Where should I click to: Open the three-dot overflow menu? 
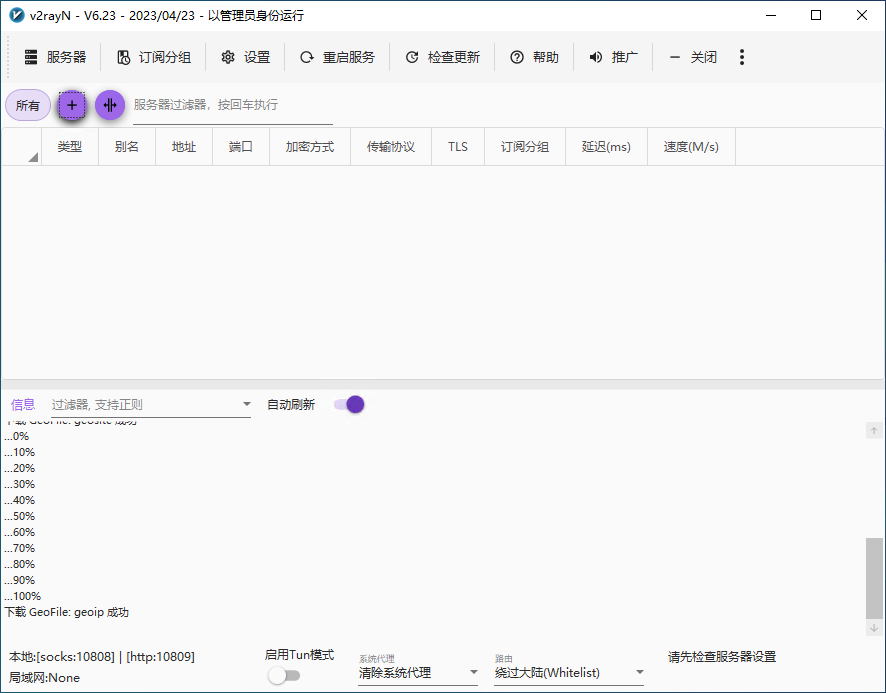click(x=742, y=57)
